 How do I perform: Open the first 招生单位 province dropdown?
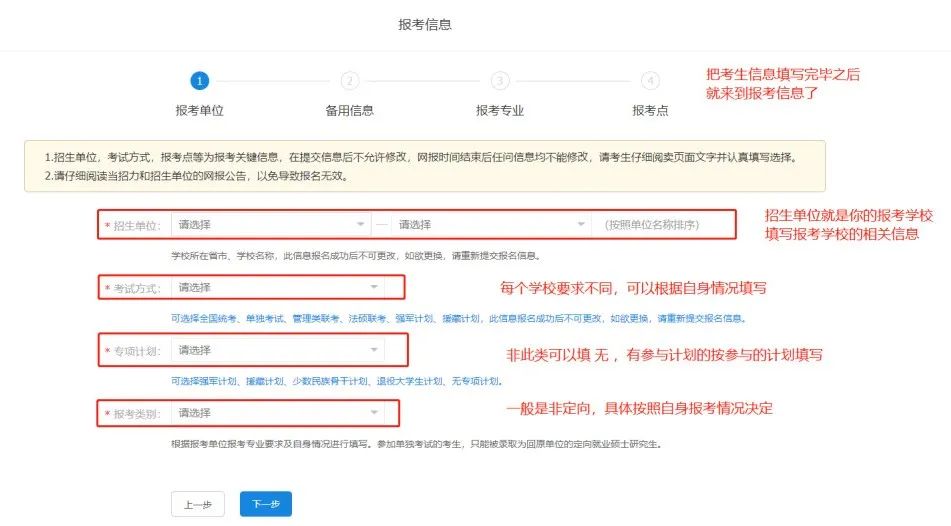(x=271, y=225)
